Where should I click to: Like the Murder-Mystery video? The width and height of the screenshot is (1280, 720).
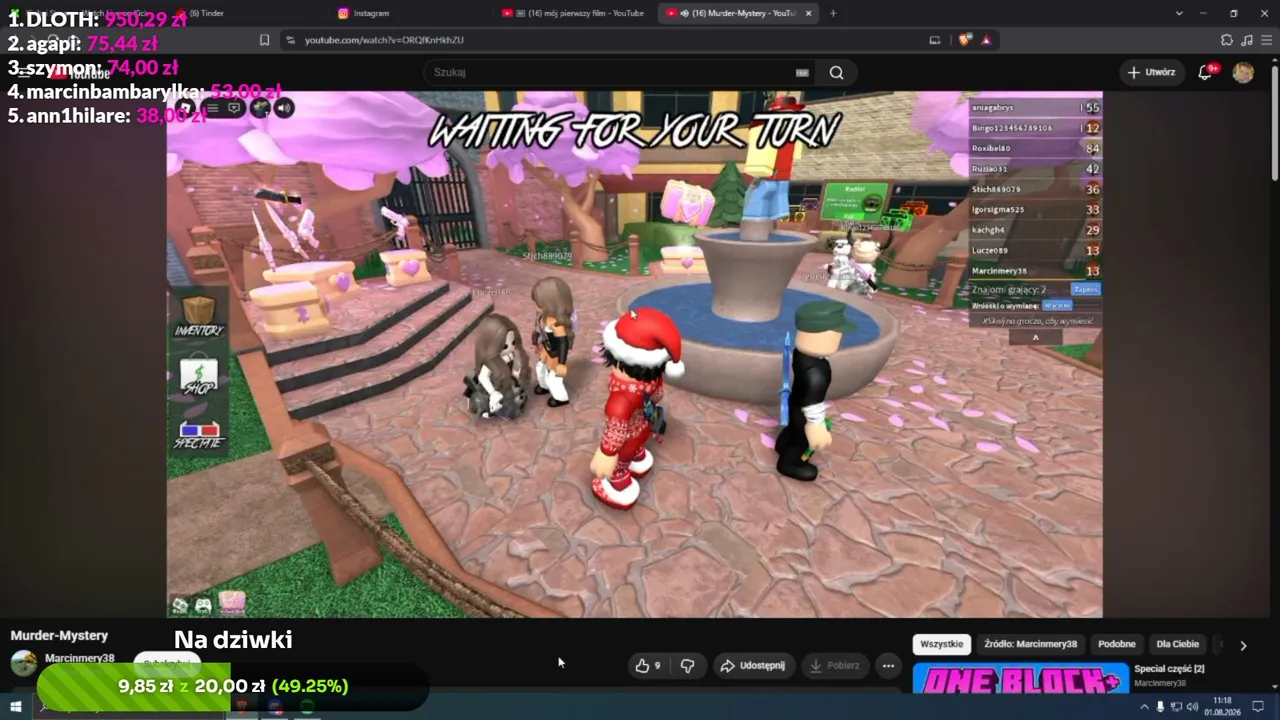tap(647, 666)
